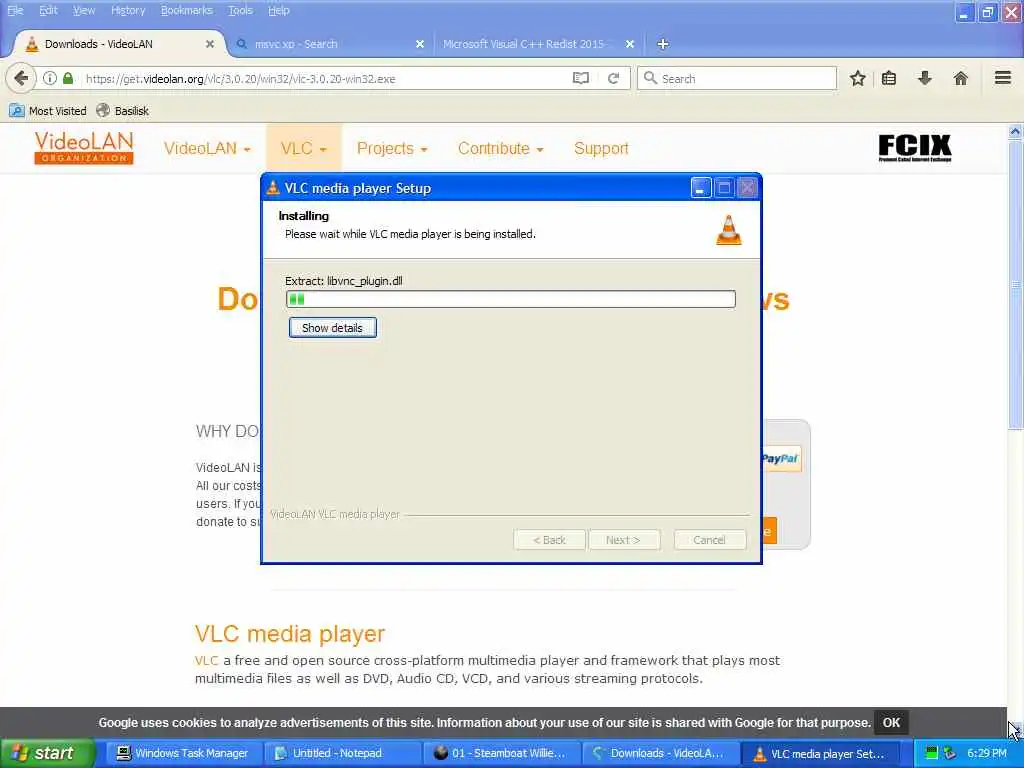Viewport: 1024px width, 768px height.
Task: Click the FCIX sponsor logo
Action: 915,148
